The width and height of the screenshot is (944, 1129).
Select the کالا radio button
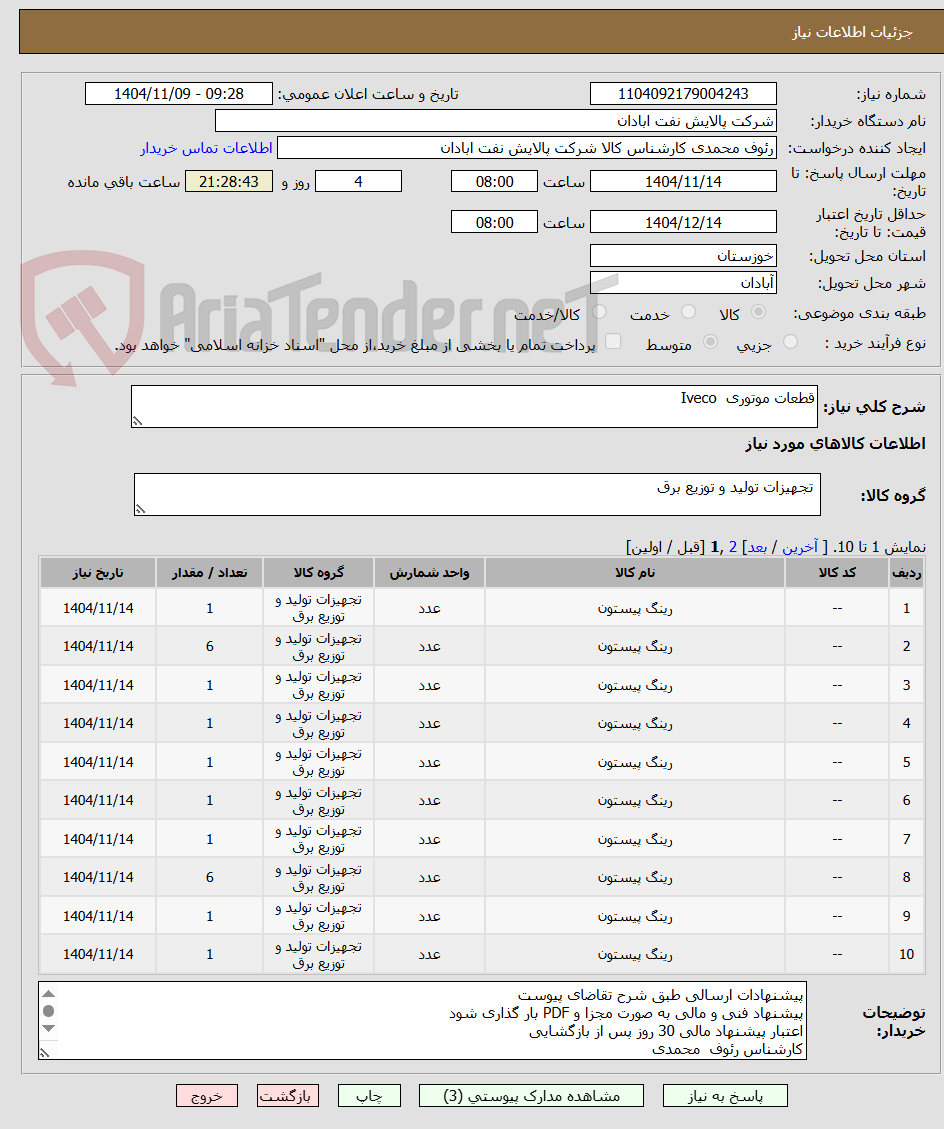point(758,312)
